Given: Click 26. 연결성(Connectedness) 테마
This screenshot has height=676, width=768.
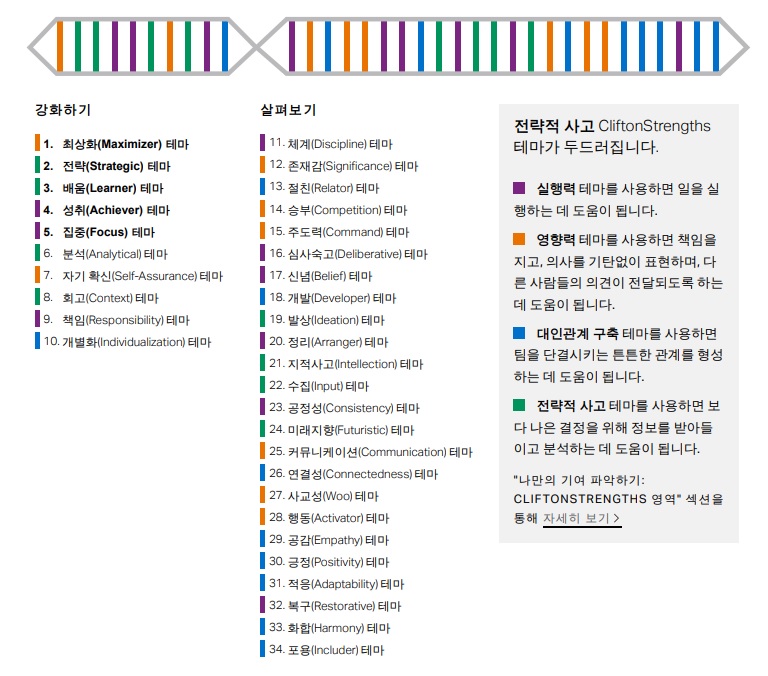Looking at the screenshot, I should (349, 474).
